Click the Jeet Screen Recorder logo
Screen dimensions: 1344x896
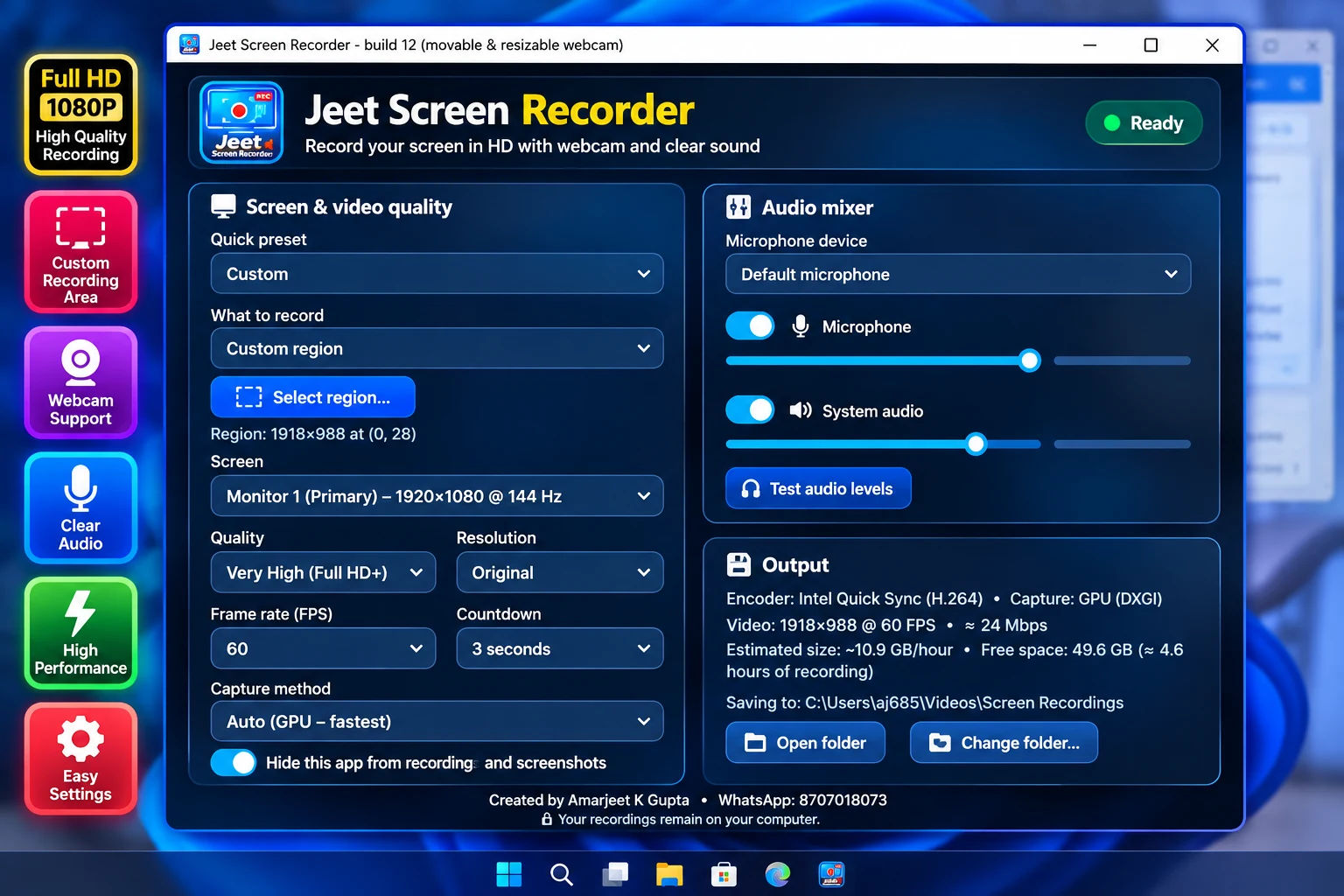[x=241, y=122]
